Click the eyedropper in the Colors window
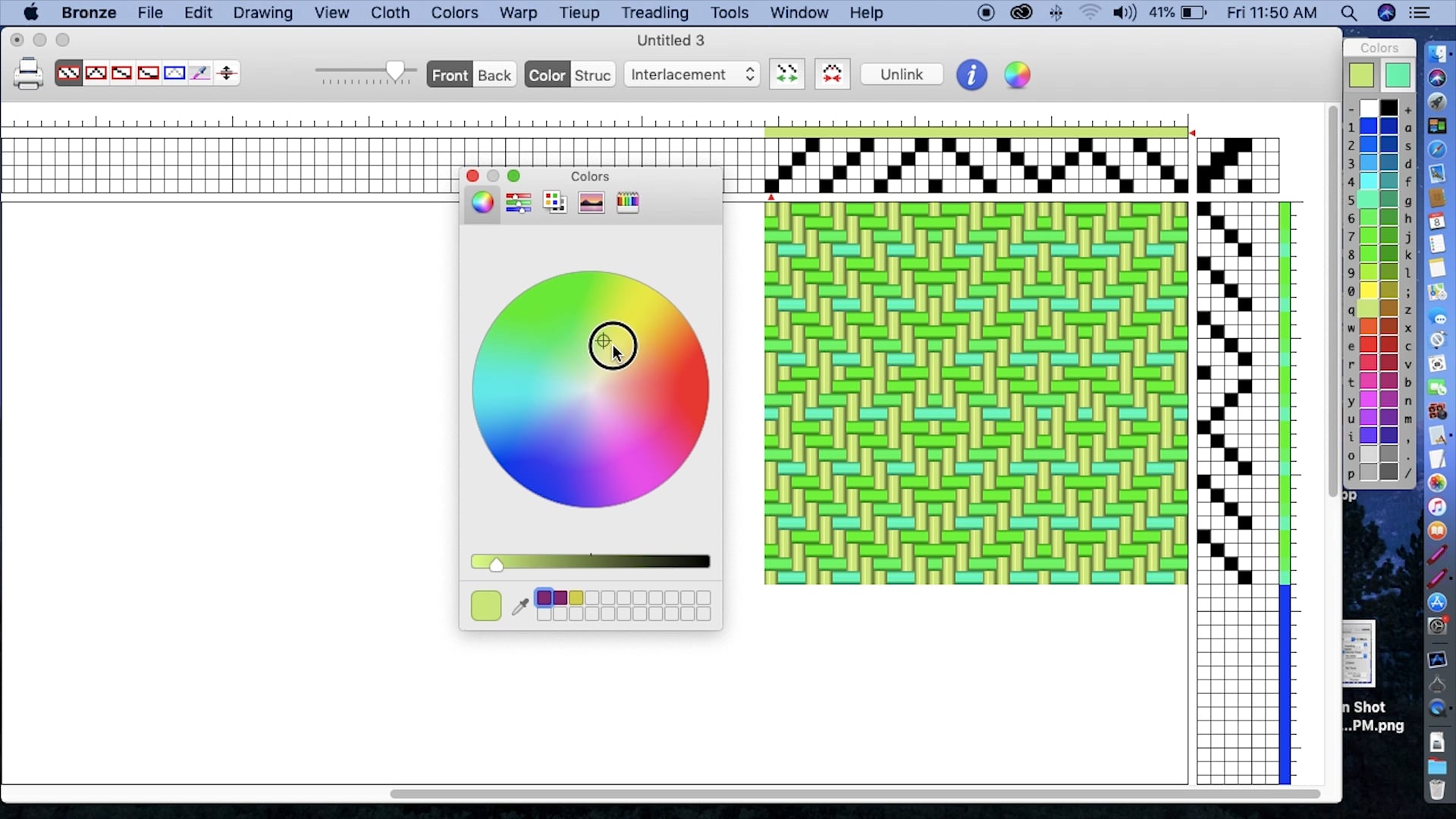 (x=519, y=606)
